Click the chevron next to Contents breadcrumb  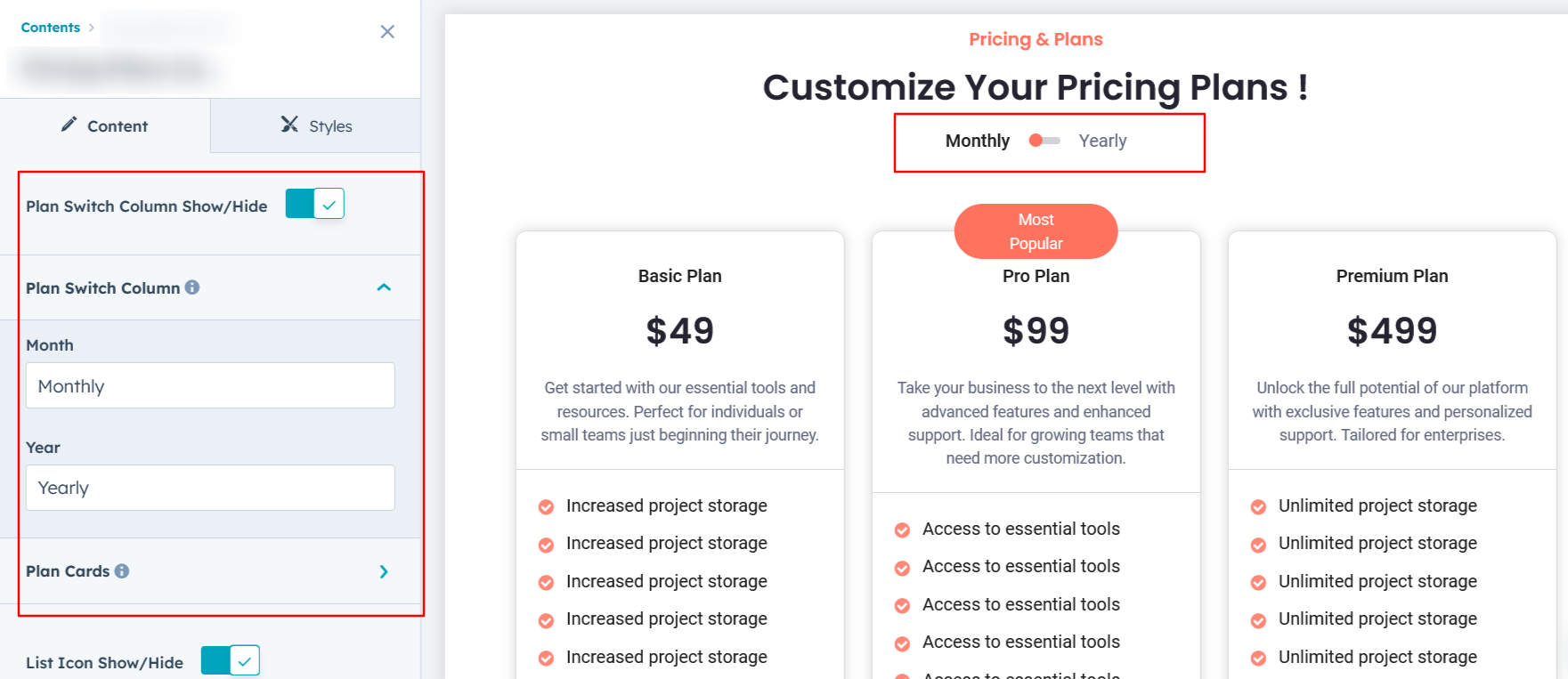click(x=92, y=28)
